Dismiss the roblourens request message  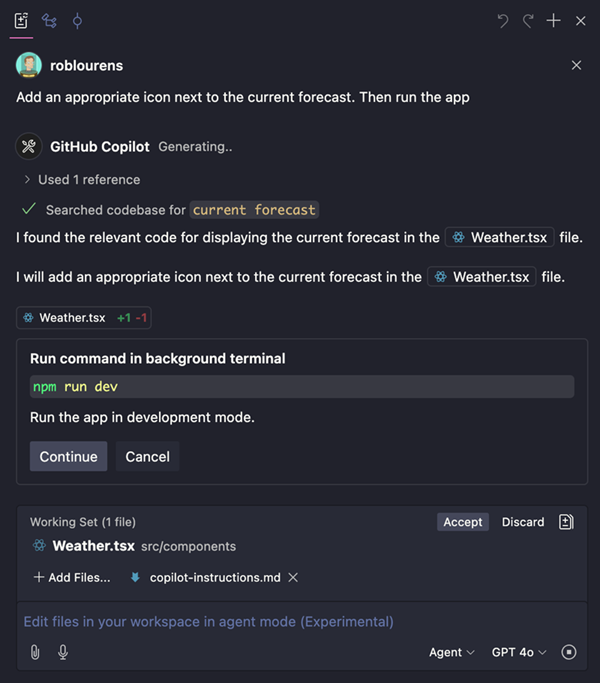coord(576,65)
